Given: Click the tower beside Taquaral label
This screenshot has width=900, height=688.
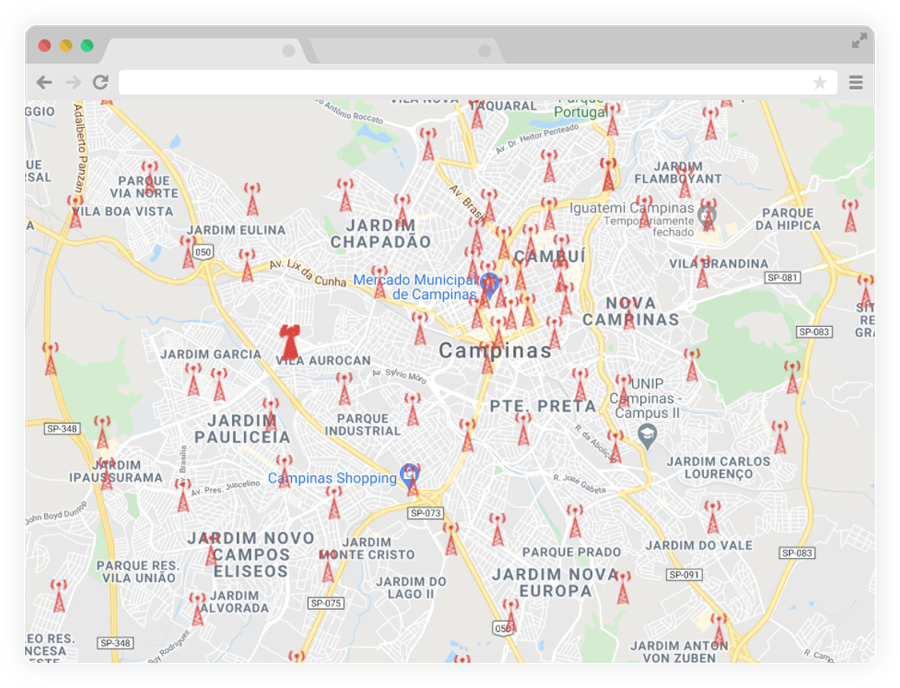Looking at the screenshot, I should pos(477,114).
